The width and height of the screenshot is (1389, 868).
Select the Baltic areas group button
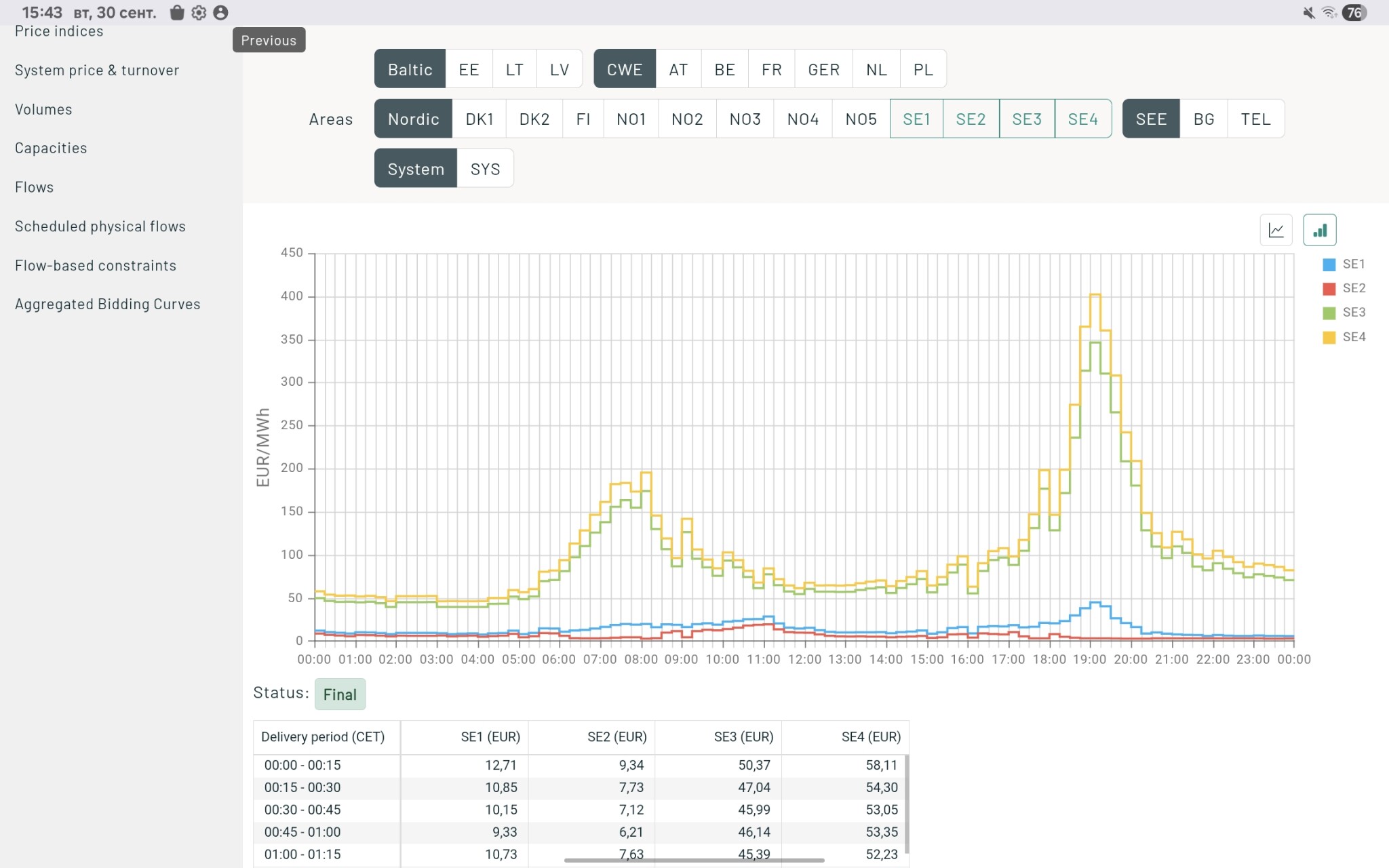pyautogui.click(x=410, y=69)
